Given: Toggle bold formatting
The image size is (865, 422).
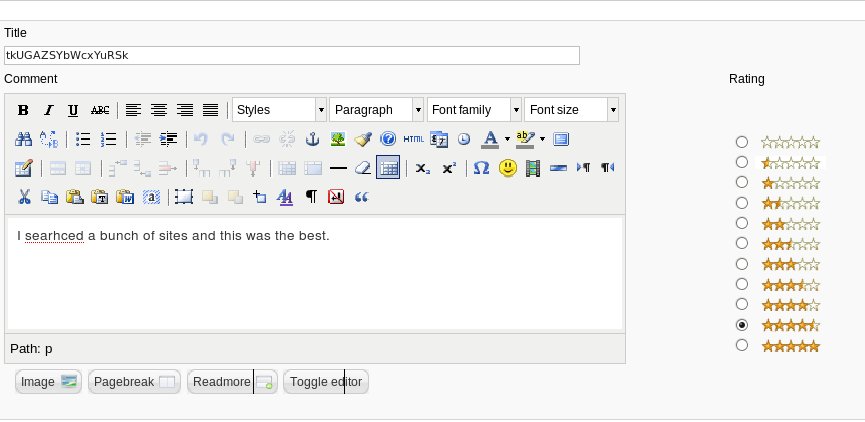Looking at the screenshot, I should point(23,110).
